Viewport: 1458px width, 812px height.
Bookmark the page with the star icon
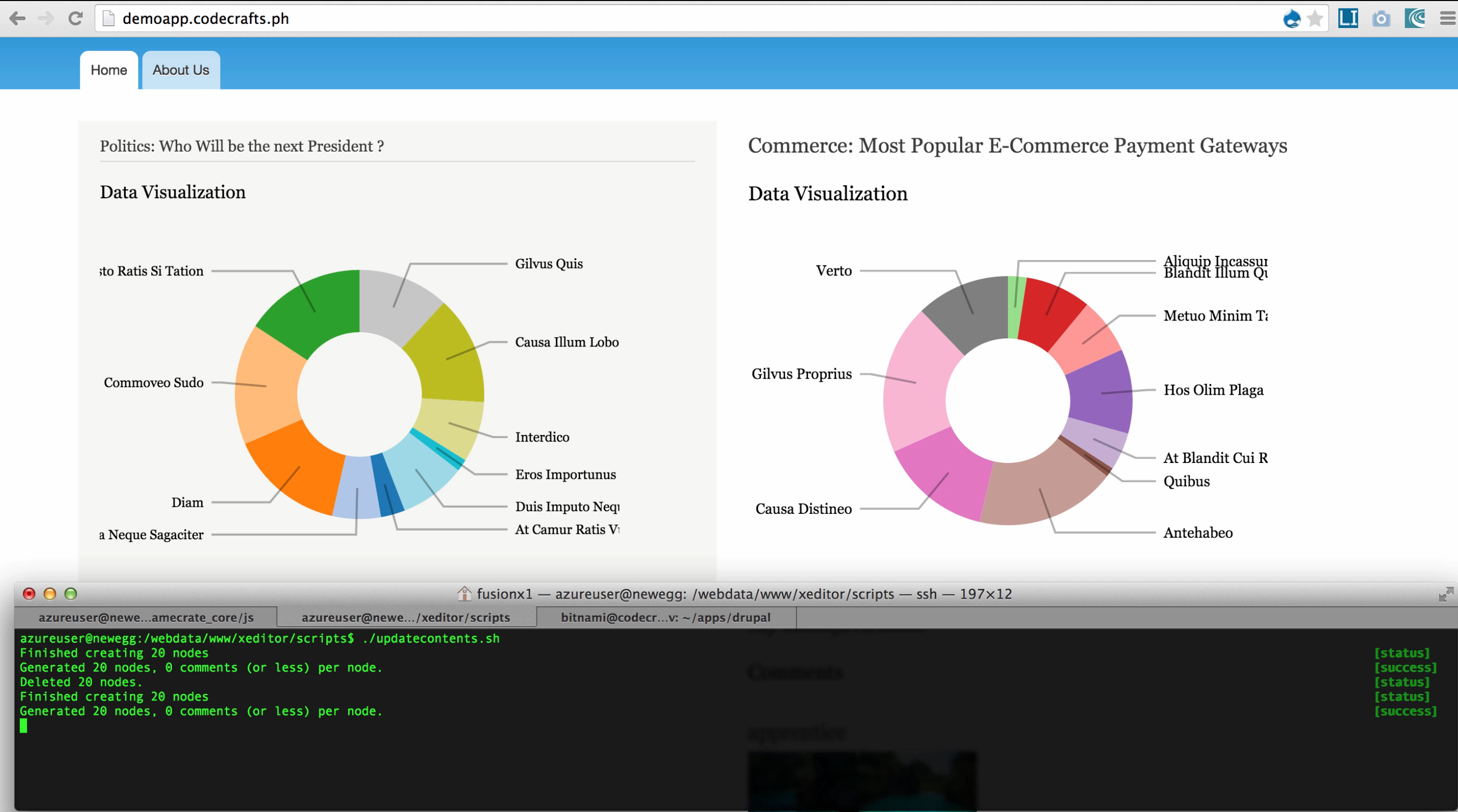click(1315, 19)
